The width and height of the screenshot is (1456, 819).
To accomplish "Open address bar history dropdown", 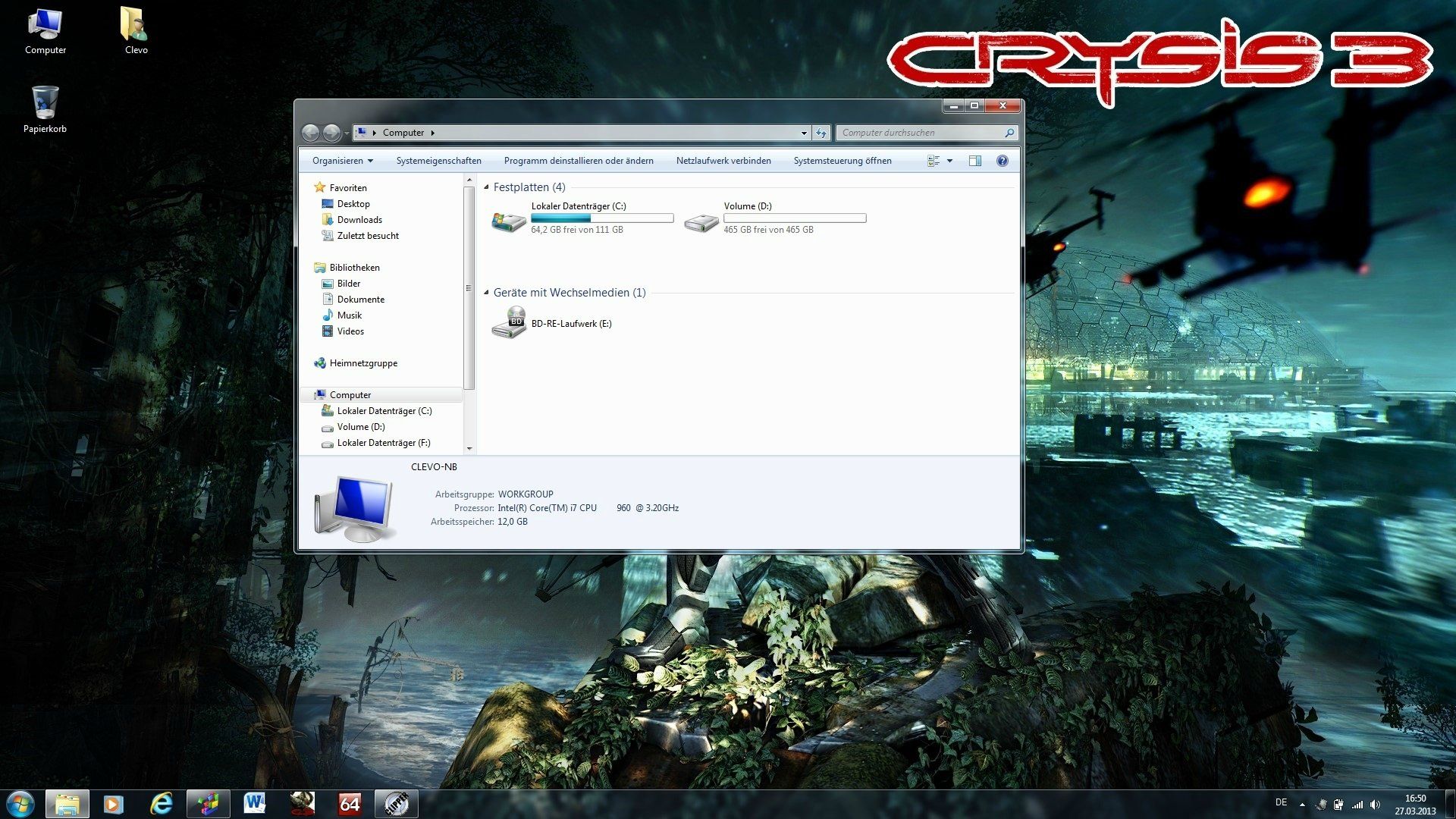I will click(x=804, y=133).
